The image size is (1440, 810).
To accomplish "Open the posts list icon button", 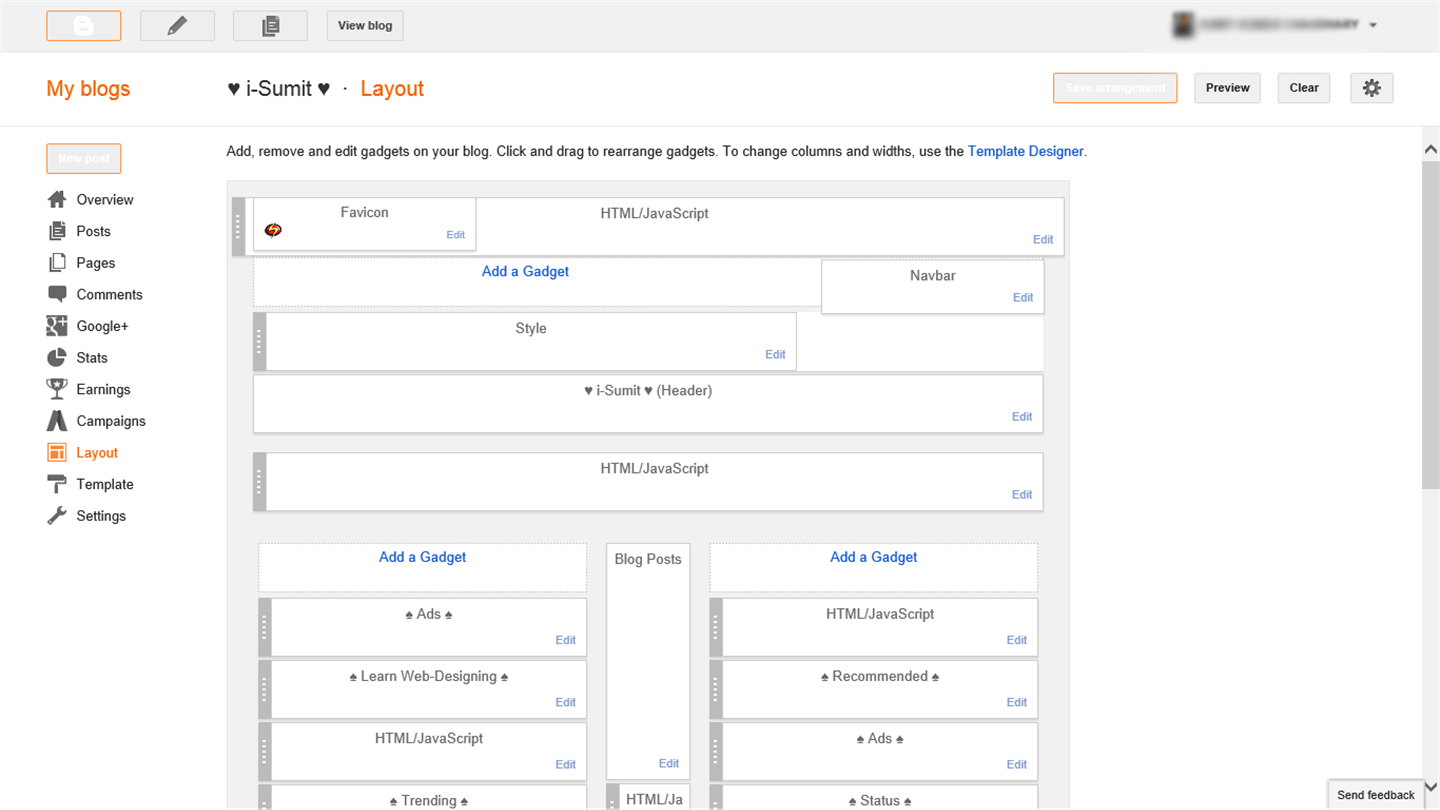I will [270, 26].
